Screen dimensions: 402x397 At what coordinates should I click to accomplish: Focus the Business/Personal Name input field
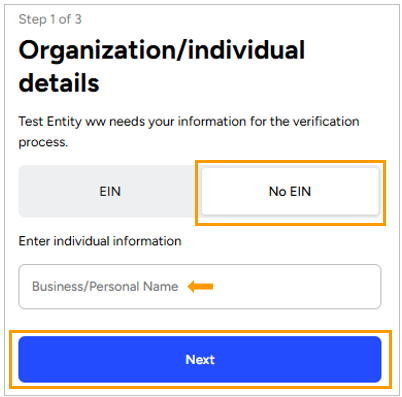[200, 287]
